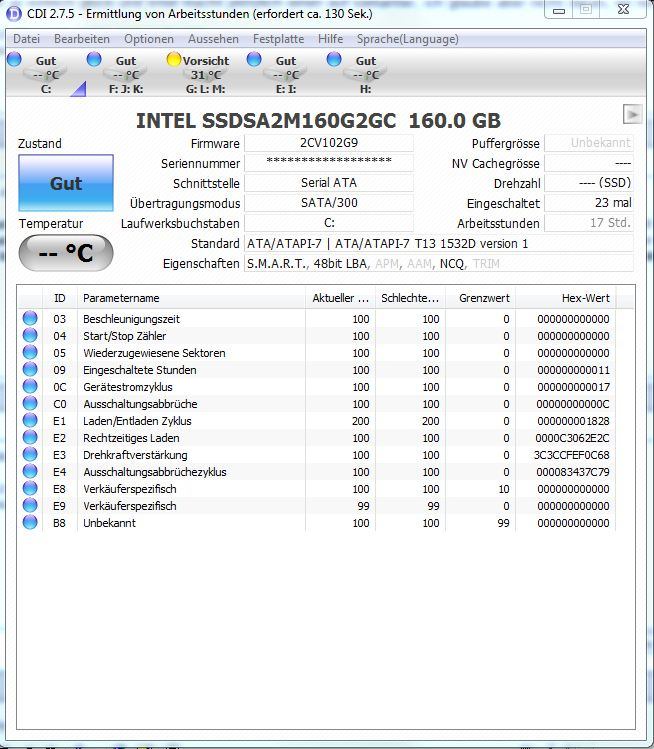The height and width of the screenshot is (749, 654).
Task: Click hex value 000083437C79
Action: (573, 472)
